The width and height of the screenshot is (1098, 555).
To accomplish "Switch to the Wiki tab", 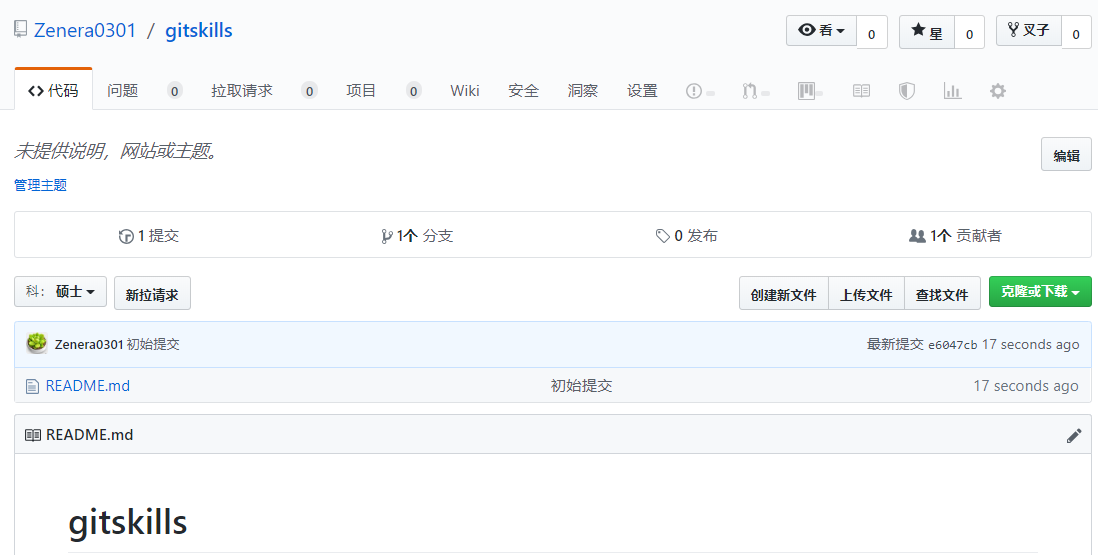I will [465, 90].
